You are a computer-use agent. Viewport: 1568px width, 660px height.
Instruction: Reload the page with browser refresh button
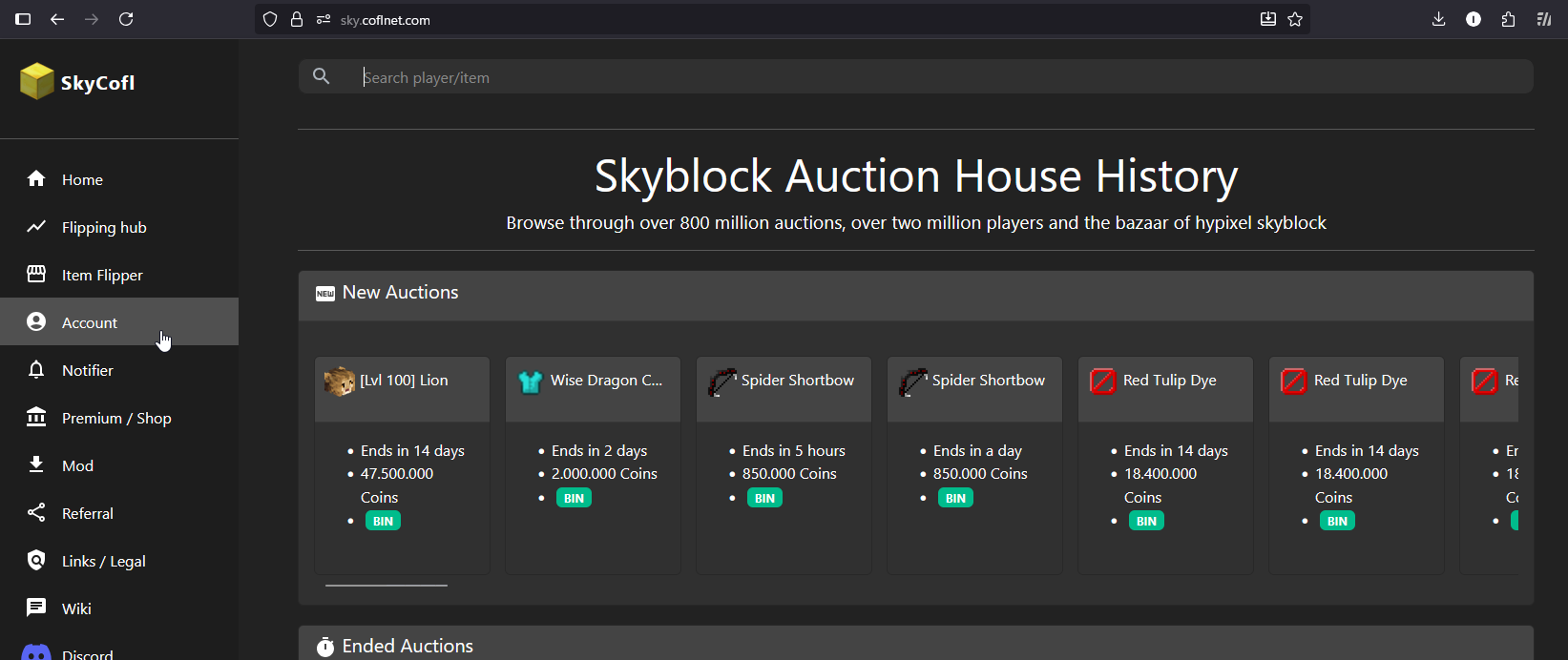click(126, 19)
